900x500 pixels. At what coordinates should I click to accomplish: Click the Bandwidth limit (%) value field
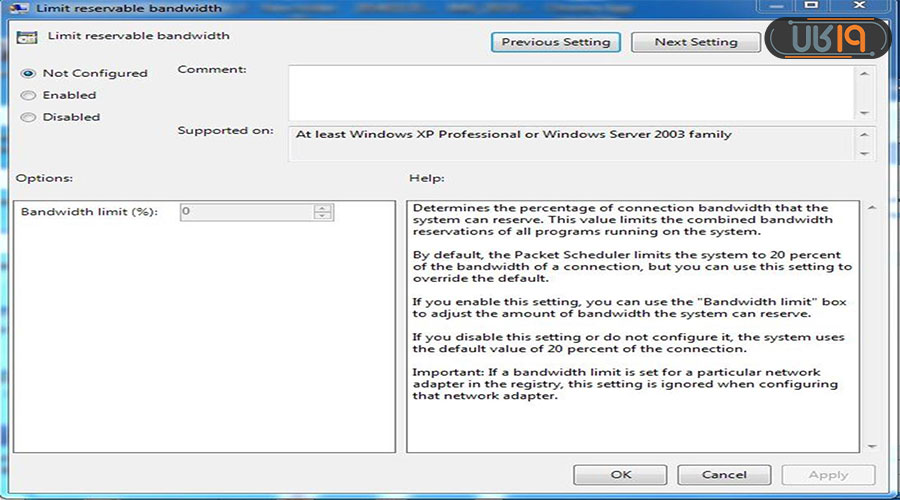[246, 212]
